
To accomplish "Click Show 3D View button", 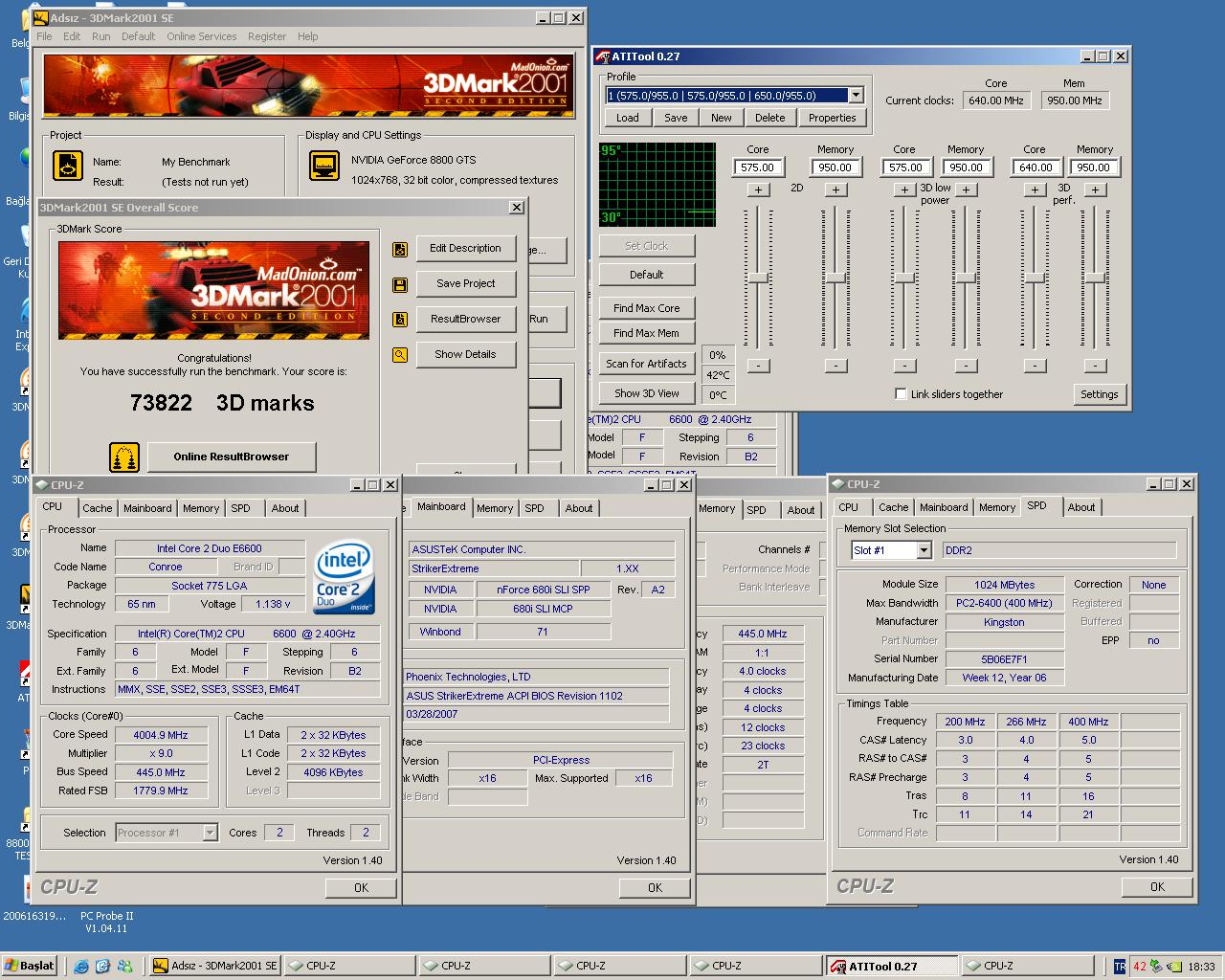I will coord(647,393).
